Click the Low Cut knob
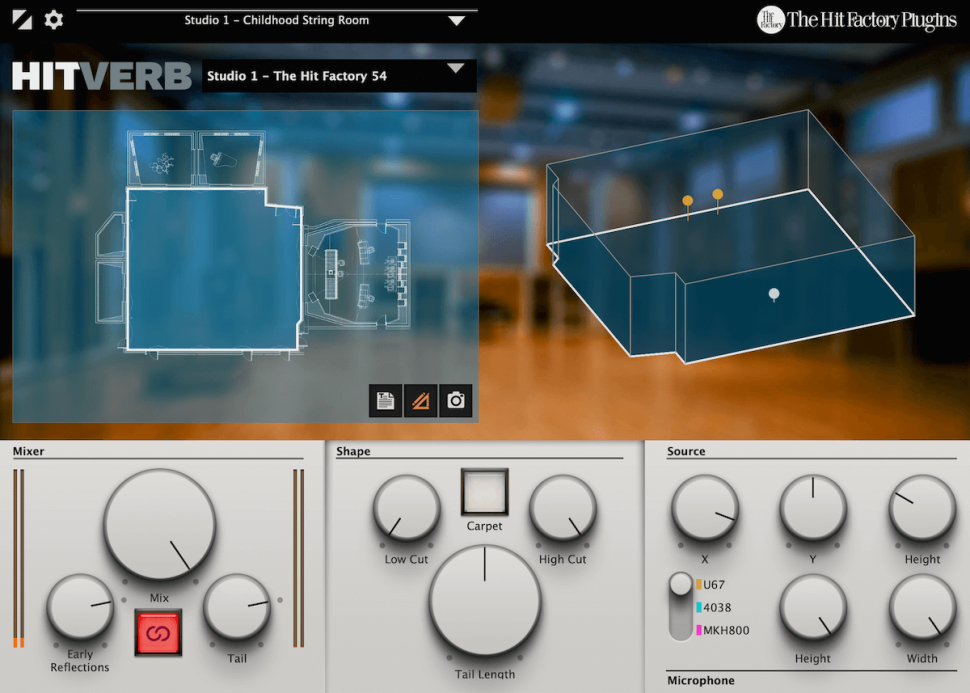This screenshot has width=970, height=693. click(406, 508)
